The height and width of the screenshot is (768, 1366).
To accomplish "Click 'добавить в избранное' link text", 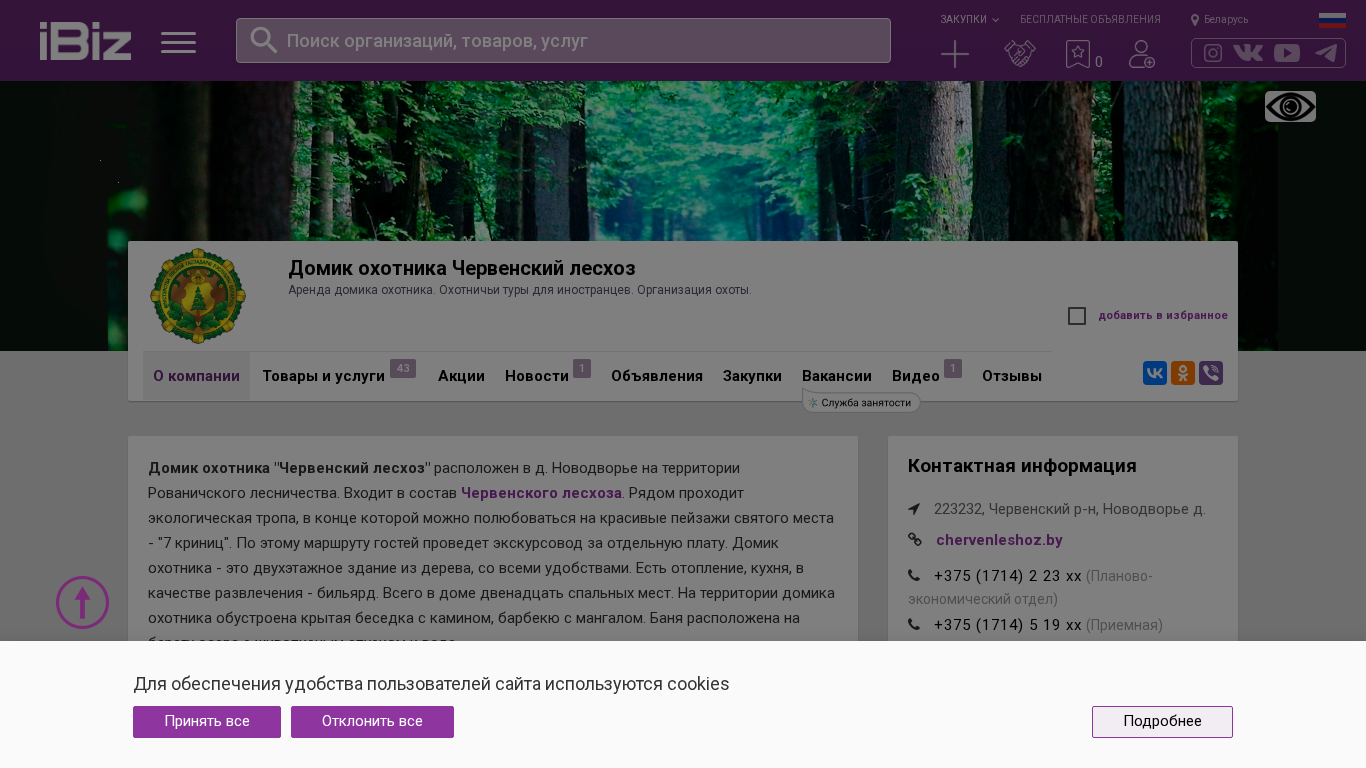I will 1163,316.
